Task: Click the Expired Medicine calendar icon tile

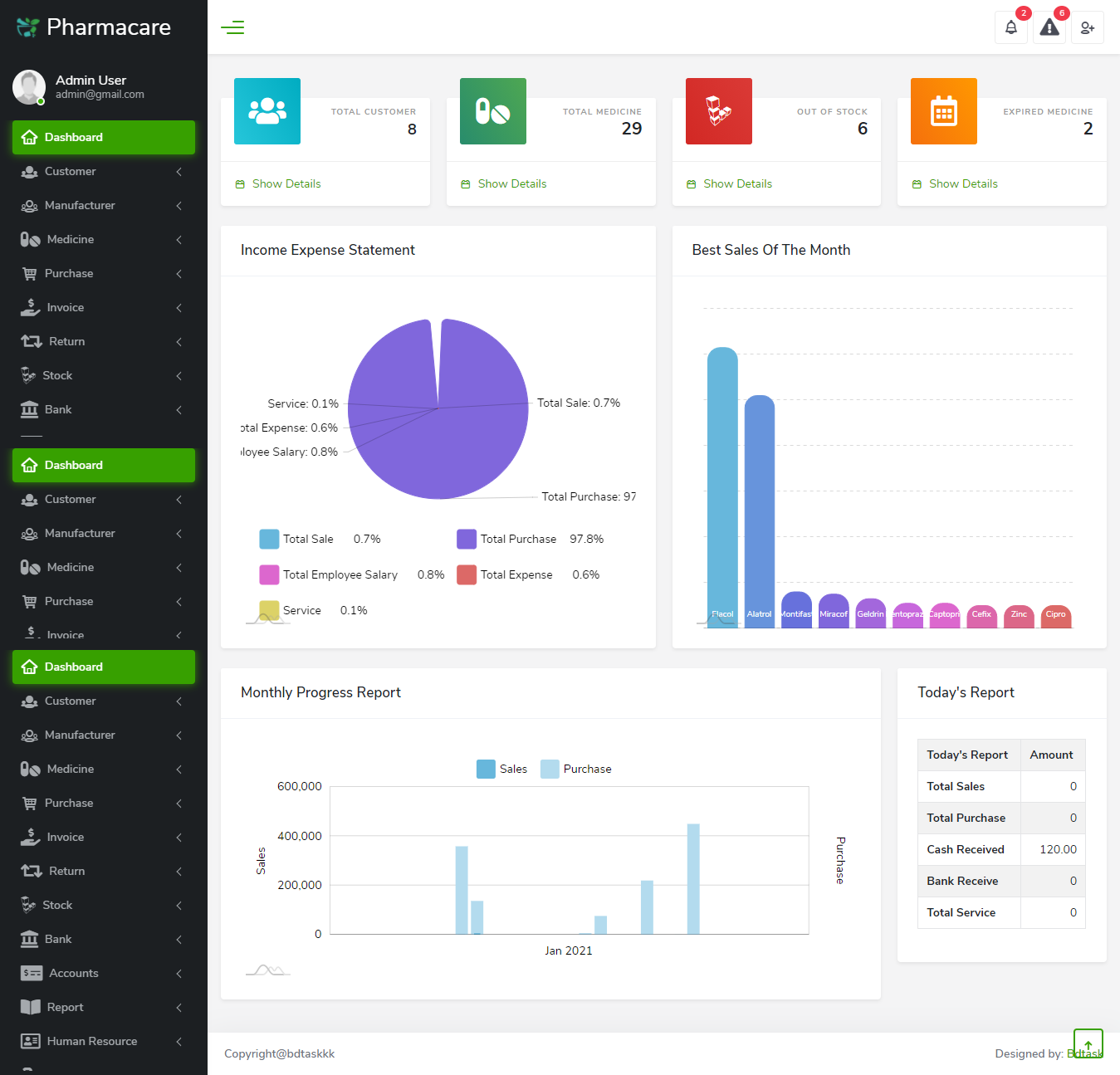Action: (x=943, y=111)
